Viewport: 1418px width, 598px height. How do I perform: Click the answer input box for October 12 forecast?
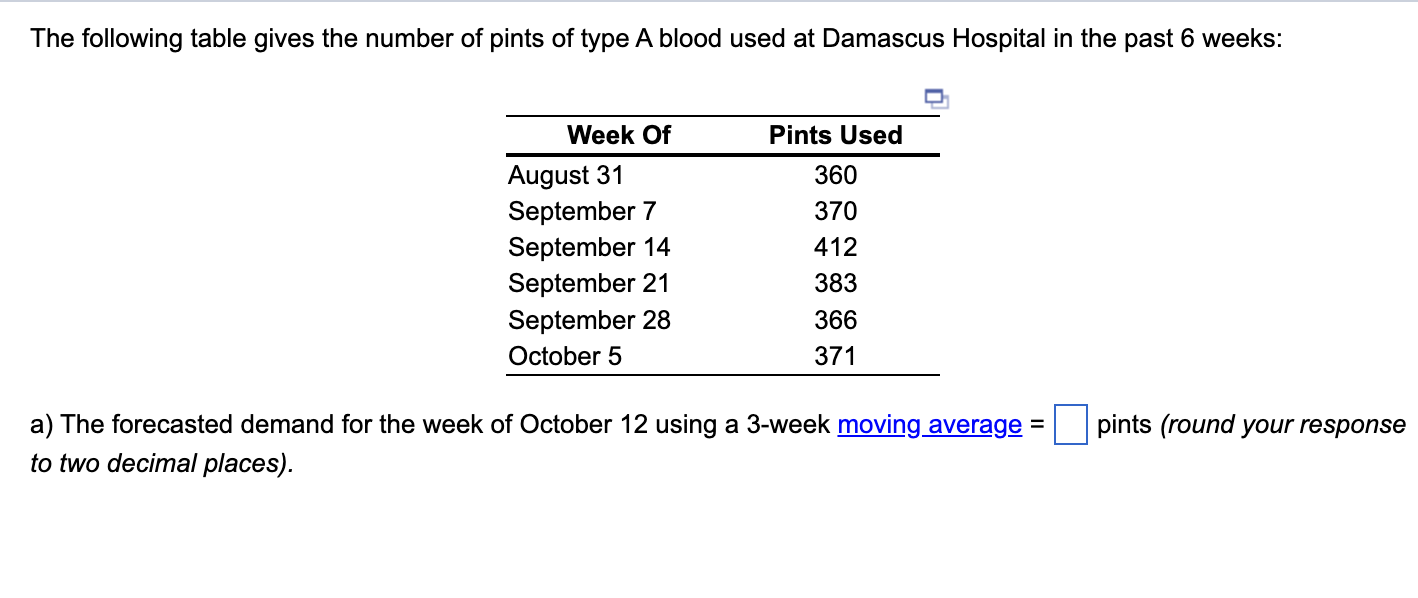point(1071,424)
